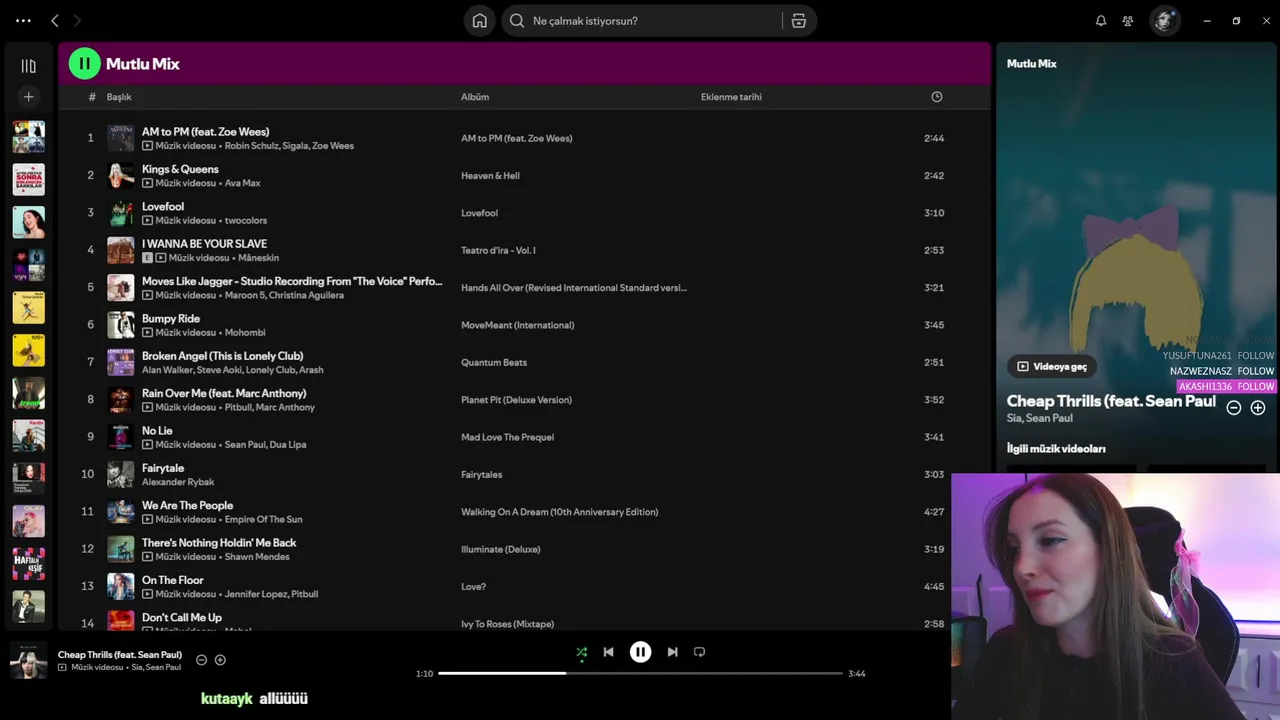Go forward with the right arrow
Image resolution: width=1280 pixels, height=720 pixels.
click(77, 20)
